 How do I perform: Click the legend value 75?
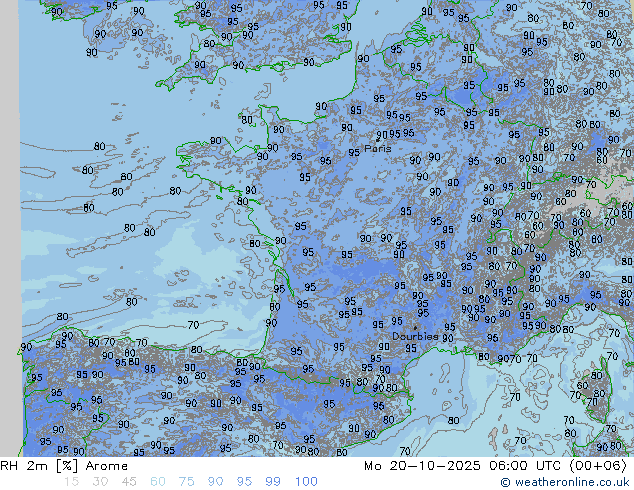[x=186, y=482]
